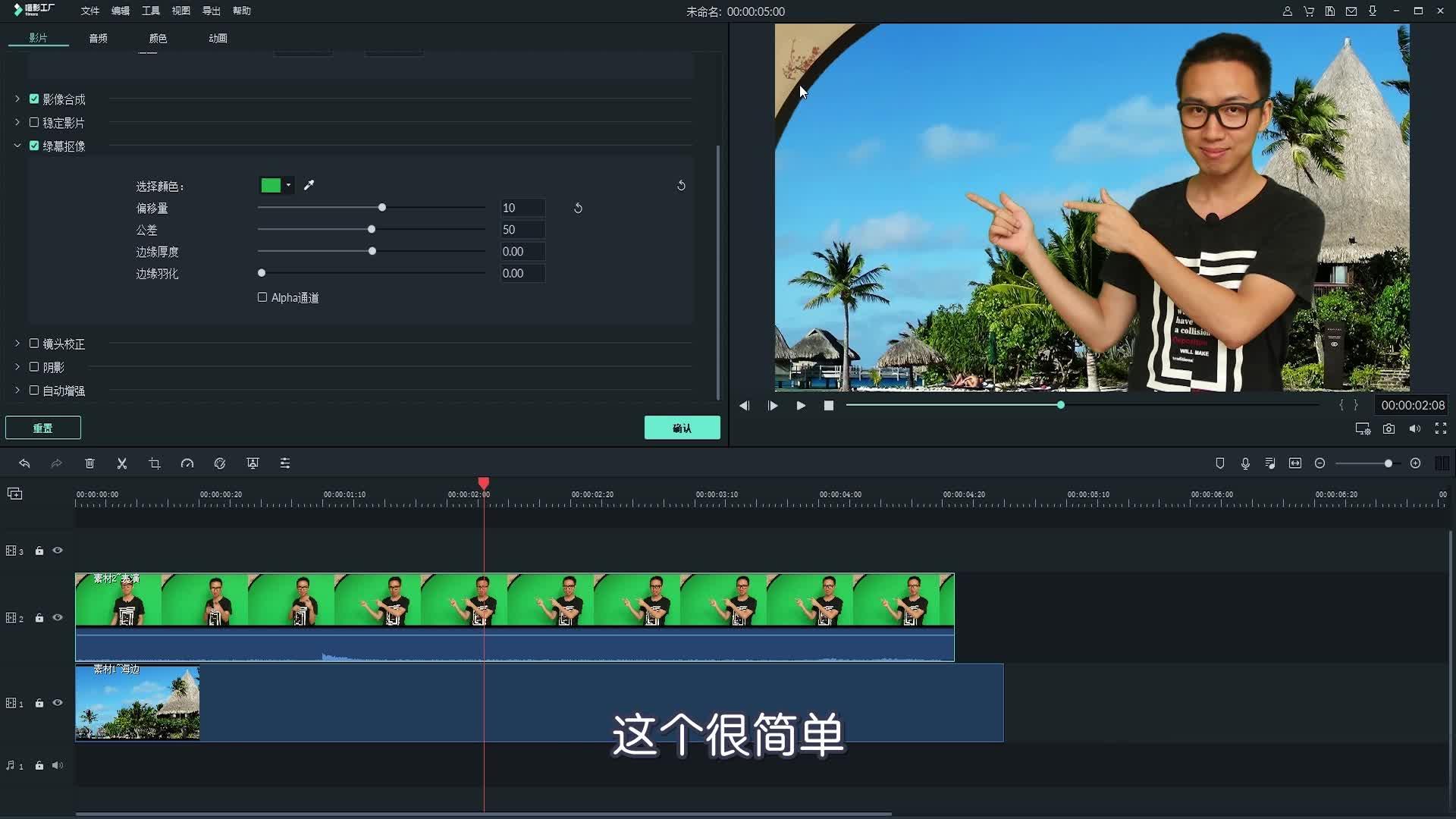Click the 公差 tolerance slider handle
The width and height of the screenshot is (1456, 819).
[372, 229]
